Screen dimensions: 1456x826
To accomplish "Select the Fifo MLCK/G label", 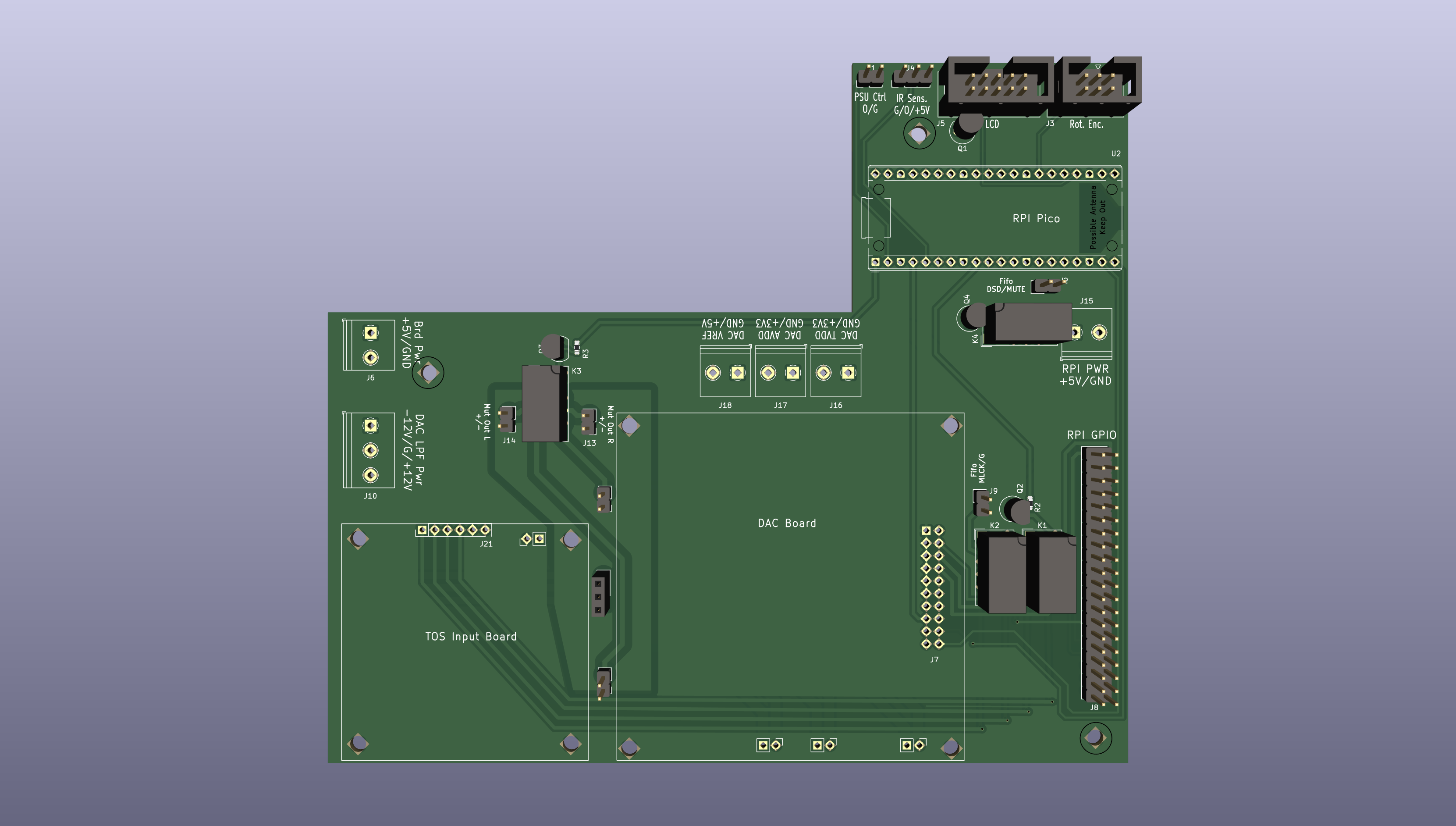I will pyautogui.click(x=977, y=468).
